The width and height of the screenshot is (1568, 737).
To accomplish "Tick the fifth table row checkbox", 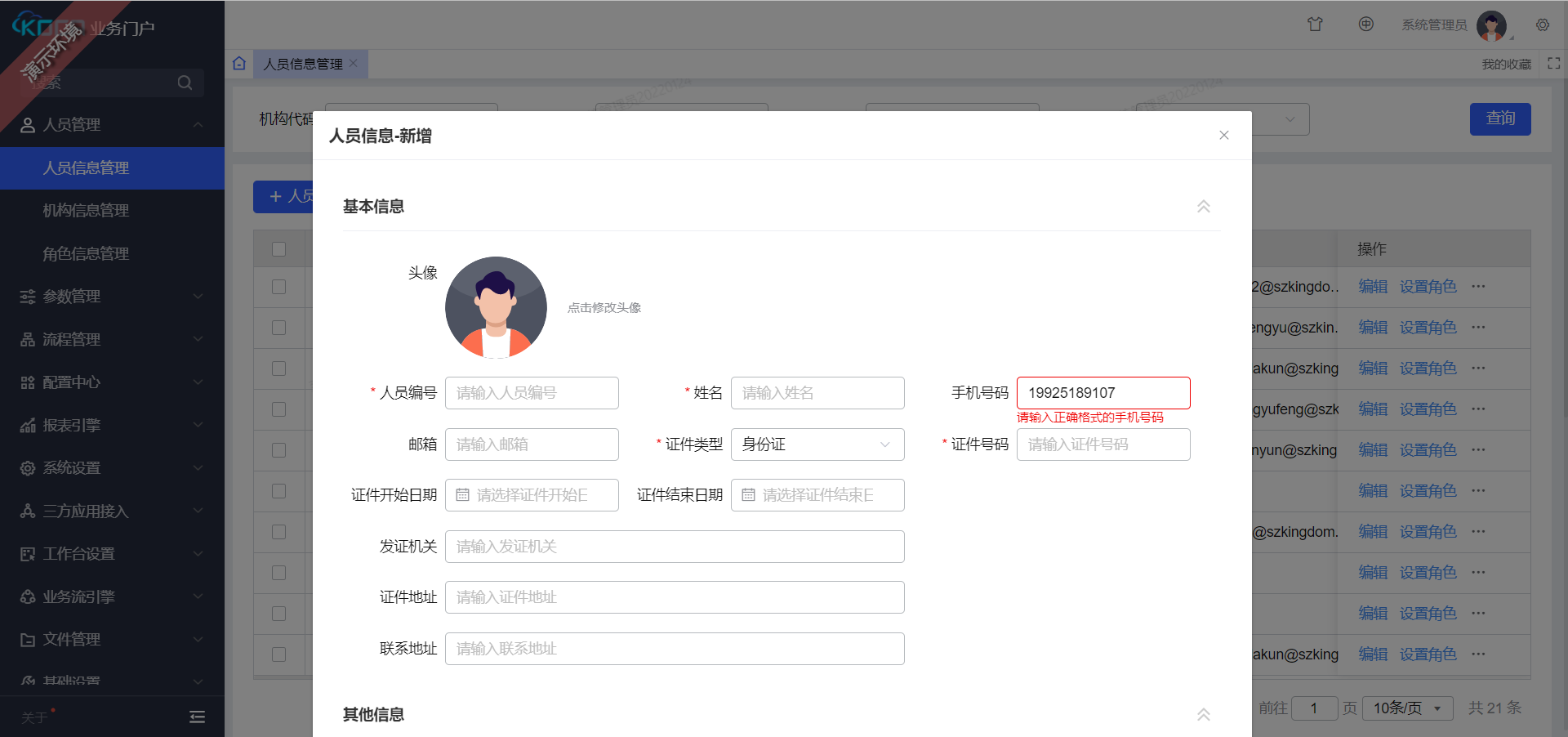I will point(278,450).
